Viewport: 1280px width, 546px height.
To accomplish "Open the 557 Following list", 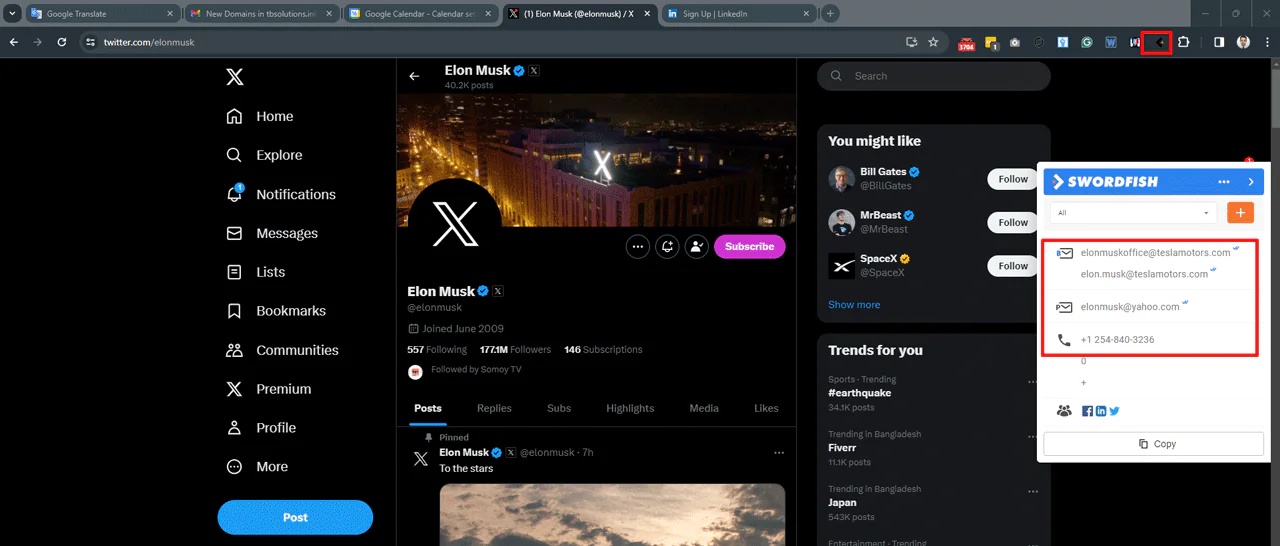I will click(437, 350).
